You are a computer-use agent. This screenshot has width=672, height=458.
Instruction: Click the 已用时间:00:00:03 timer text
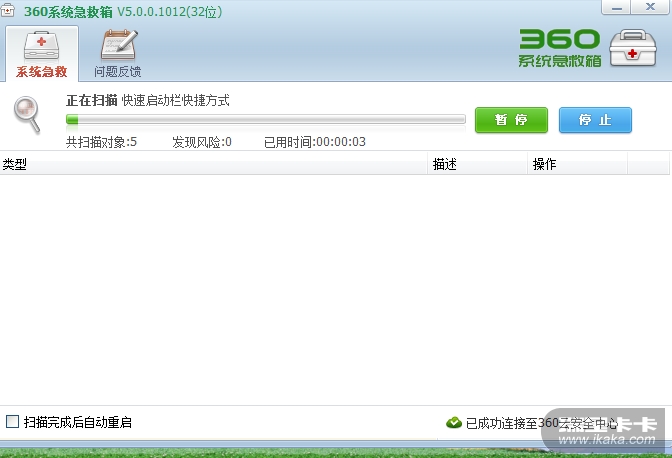pyautogui.click(x=315, y=142)
